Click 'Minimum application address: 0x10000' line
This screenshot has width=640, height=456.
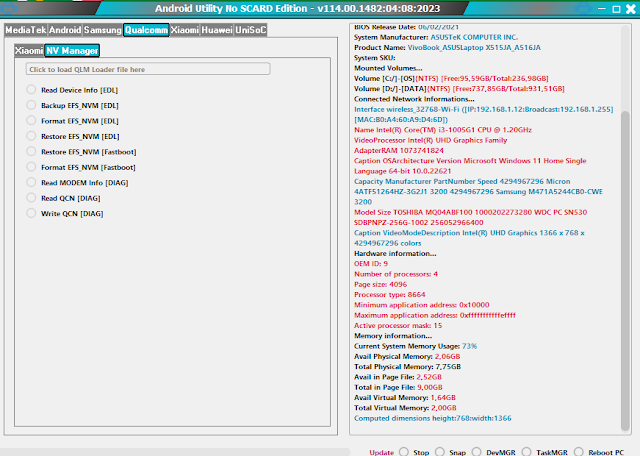[422, 305]
